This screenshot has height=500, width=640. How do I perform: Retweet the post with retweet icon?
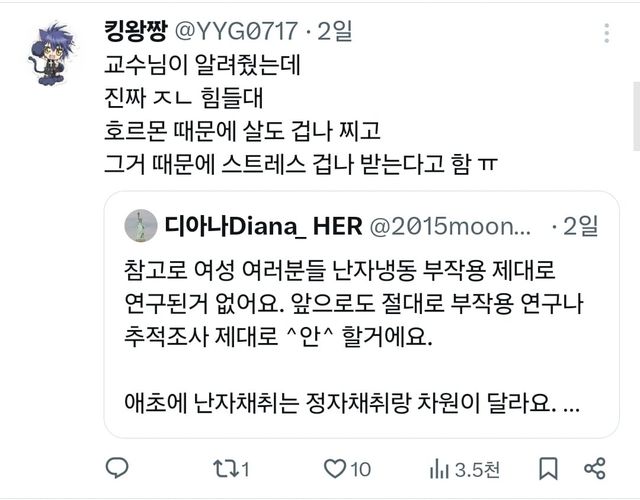(226, 469)
